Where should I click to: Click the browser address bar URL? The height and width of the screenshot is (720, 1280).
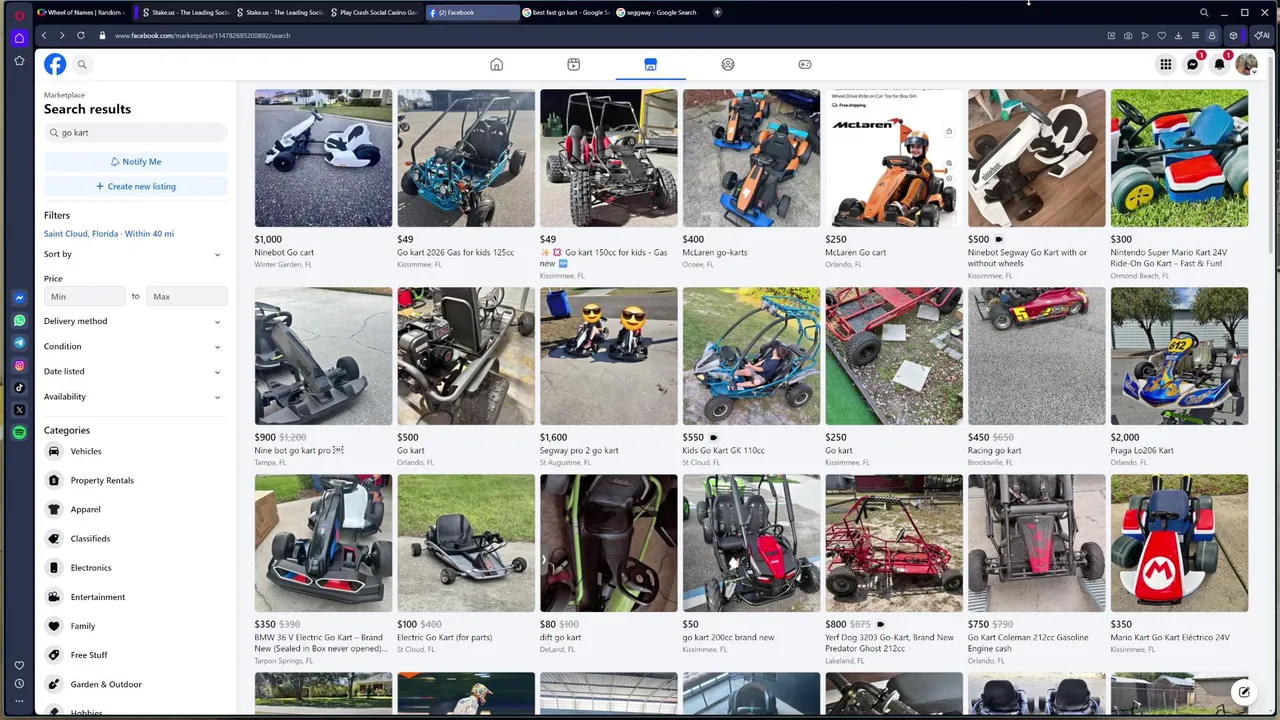(202, 36)
